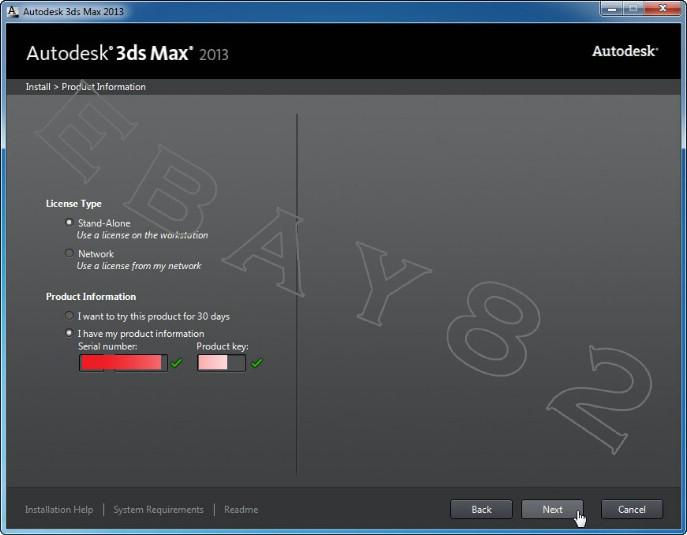
Task: Select the Network license radio button
Action: (x=69, y=253)
